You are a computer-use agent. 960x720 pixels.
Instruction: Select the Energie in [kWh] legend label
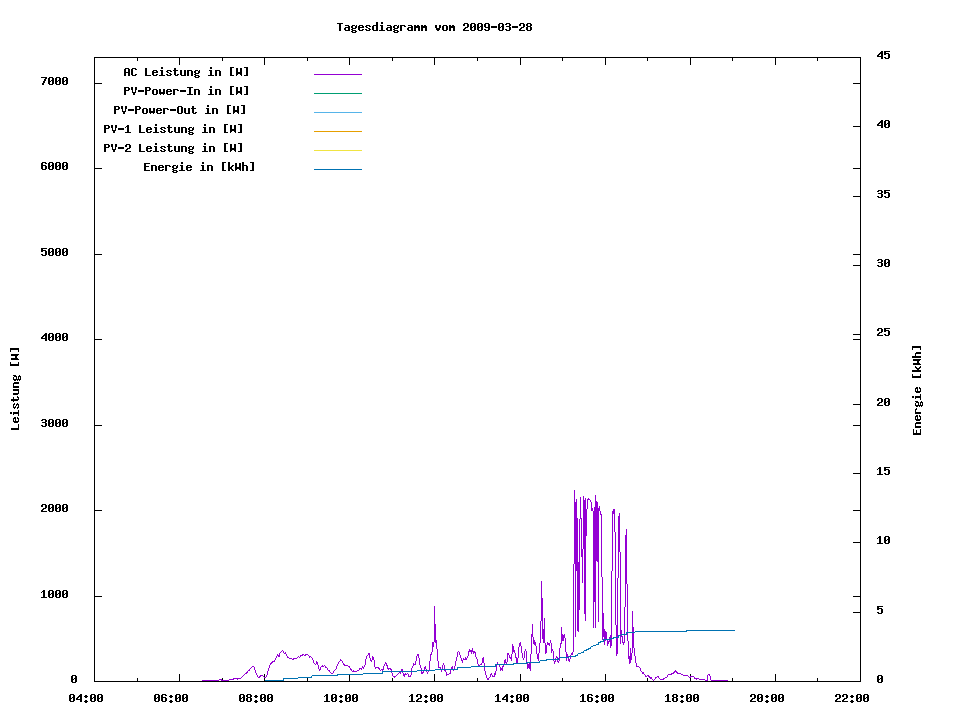click(x=199, y=167)
